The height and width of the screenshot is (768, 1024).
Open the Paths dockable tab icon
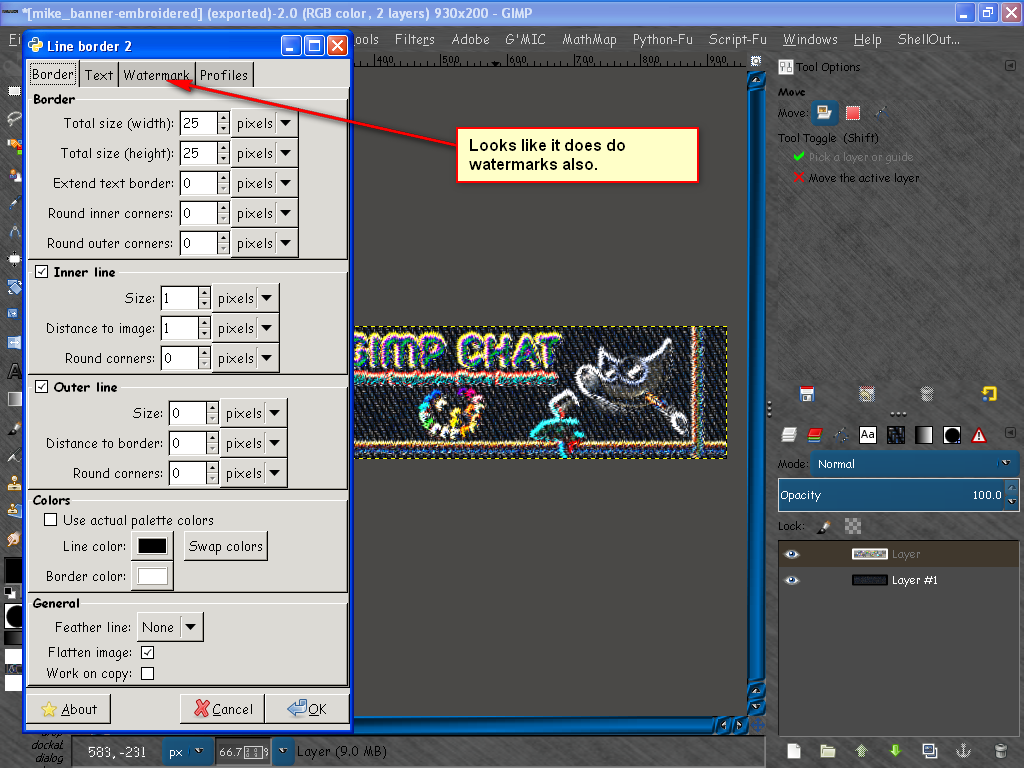[841, 435]
